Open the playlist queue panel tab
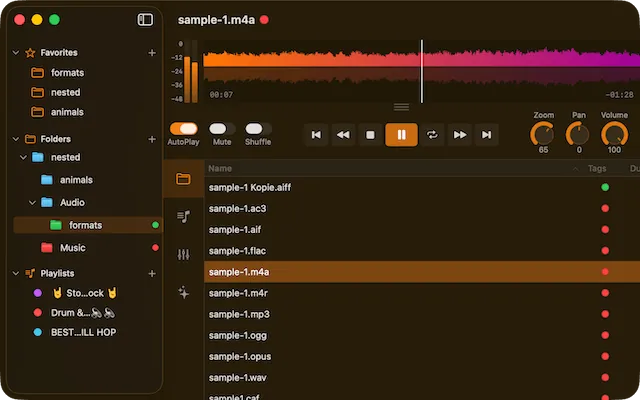The image size is (640, 400). pos(183,216)
